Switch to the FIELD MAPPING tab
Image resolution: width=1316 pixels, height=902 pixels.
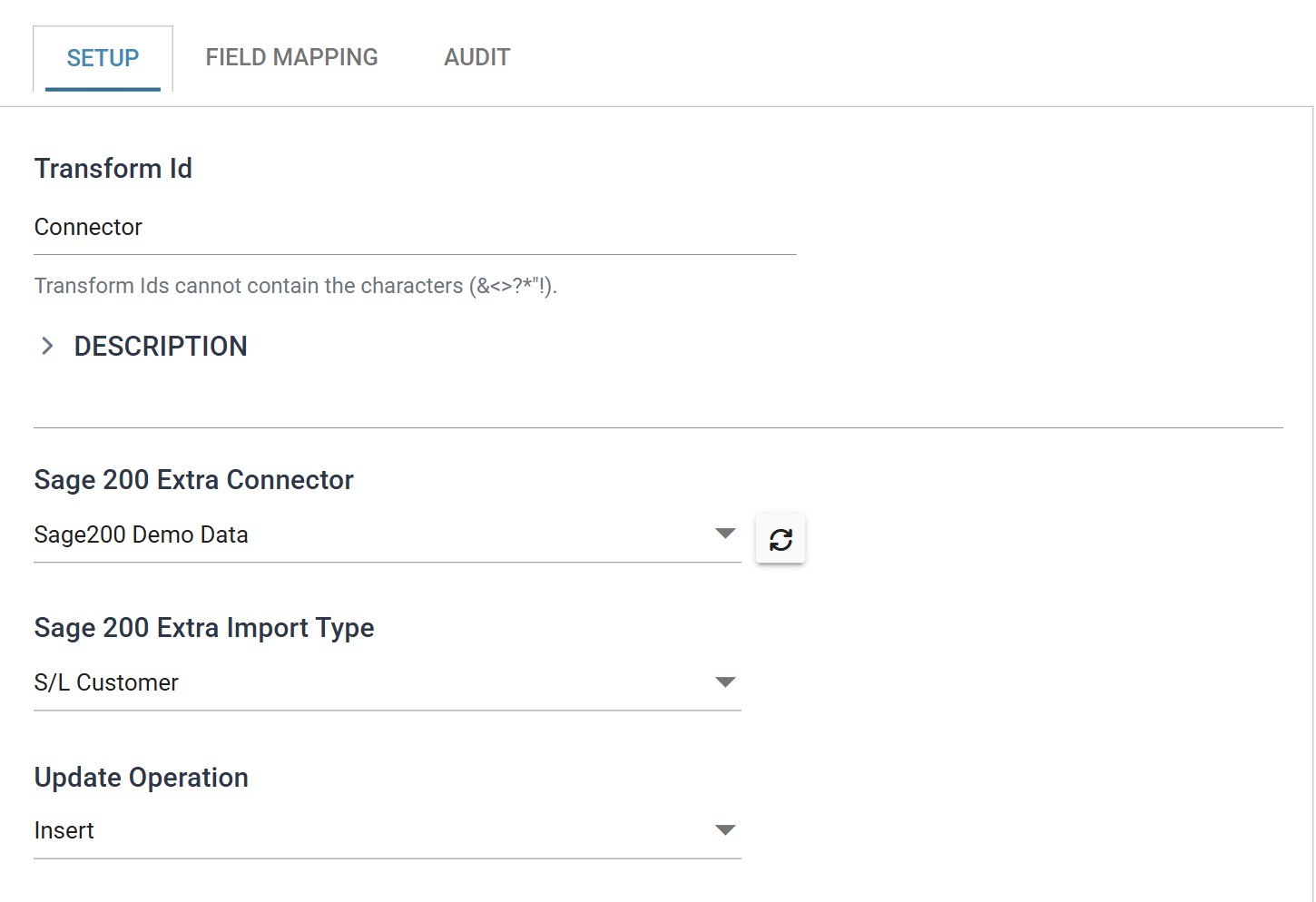[291, 57]
